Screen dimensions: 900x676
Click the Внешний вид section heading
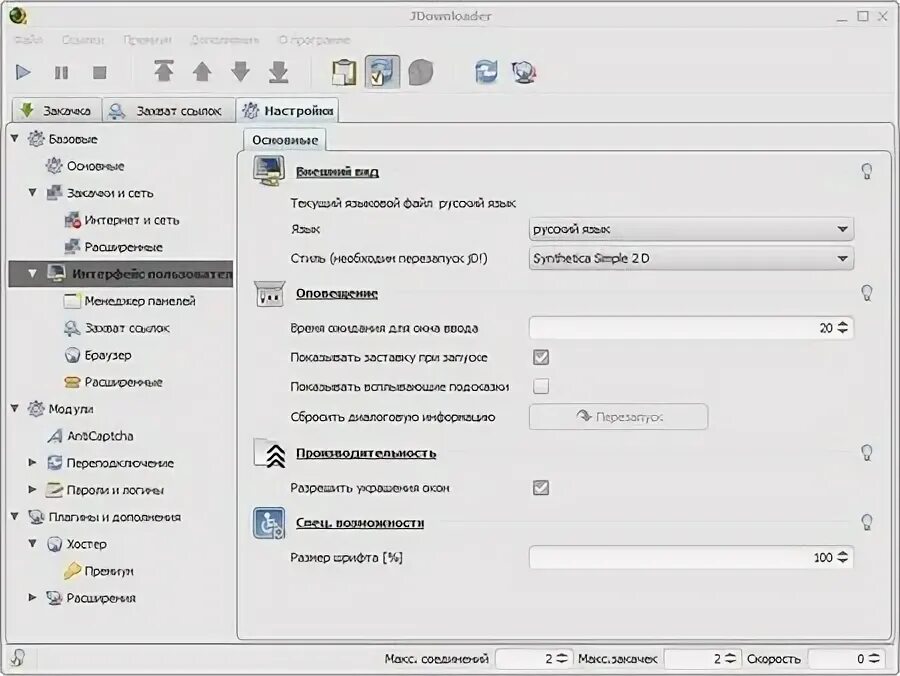point(337,172)
